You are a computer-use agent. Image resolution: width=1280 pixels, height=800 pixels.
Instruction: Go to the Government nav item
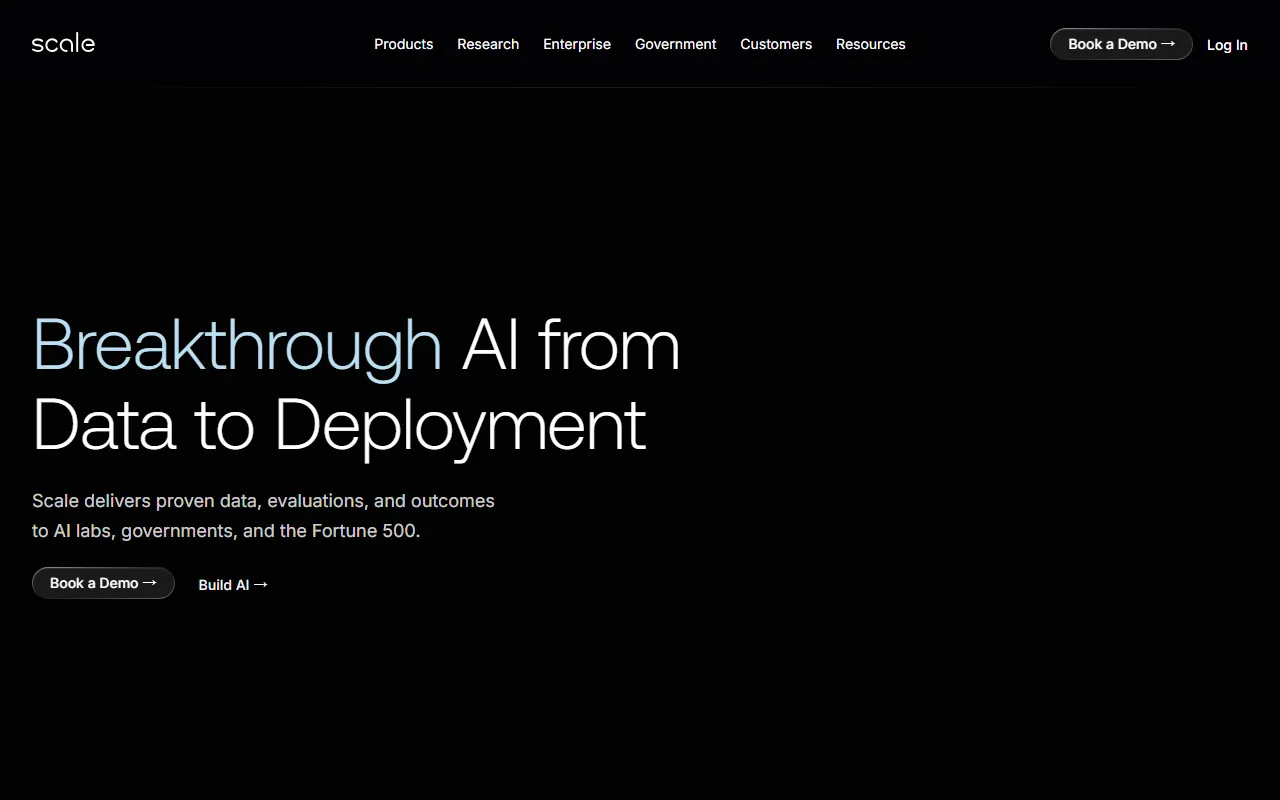(x=675, y=44)
